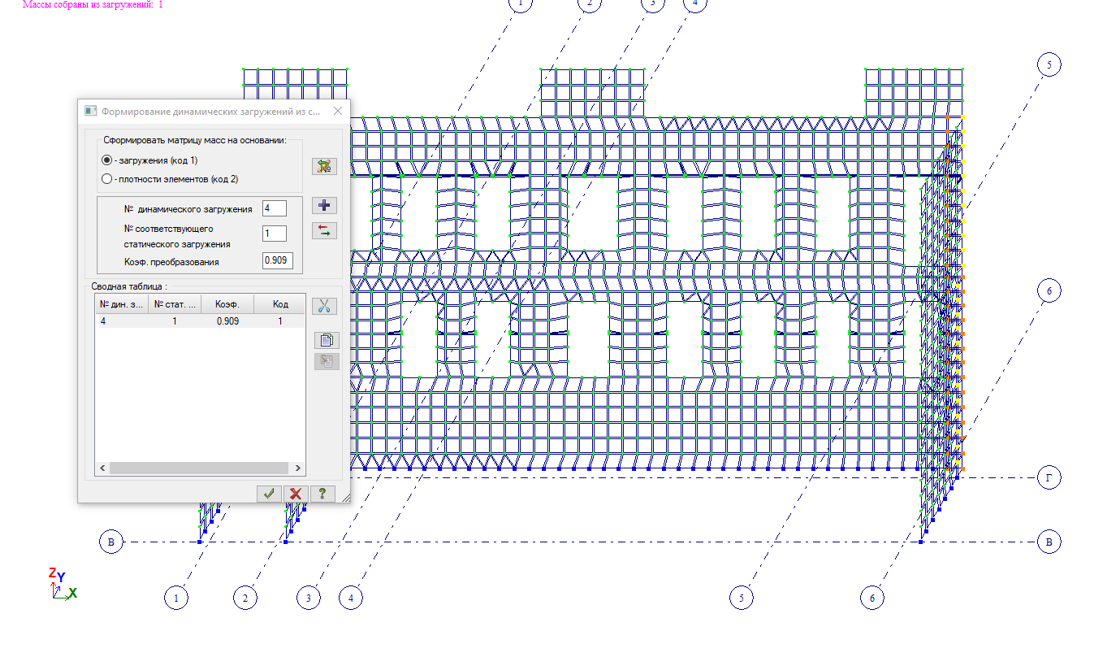Viewport: 1100px width, 652px height.
Task: Click the № динамического загружения field
Action: (274, 208)
